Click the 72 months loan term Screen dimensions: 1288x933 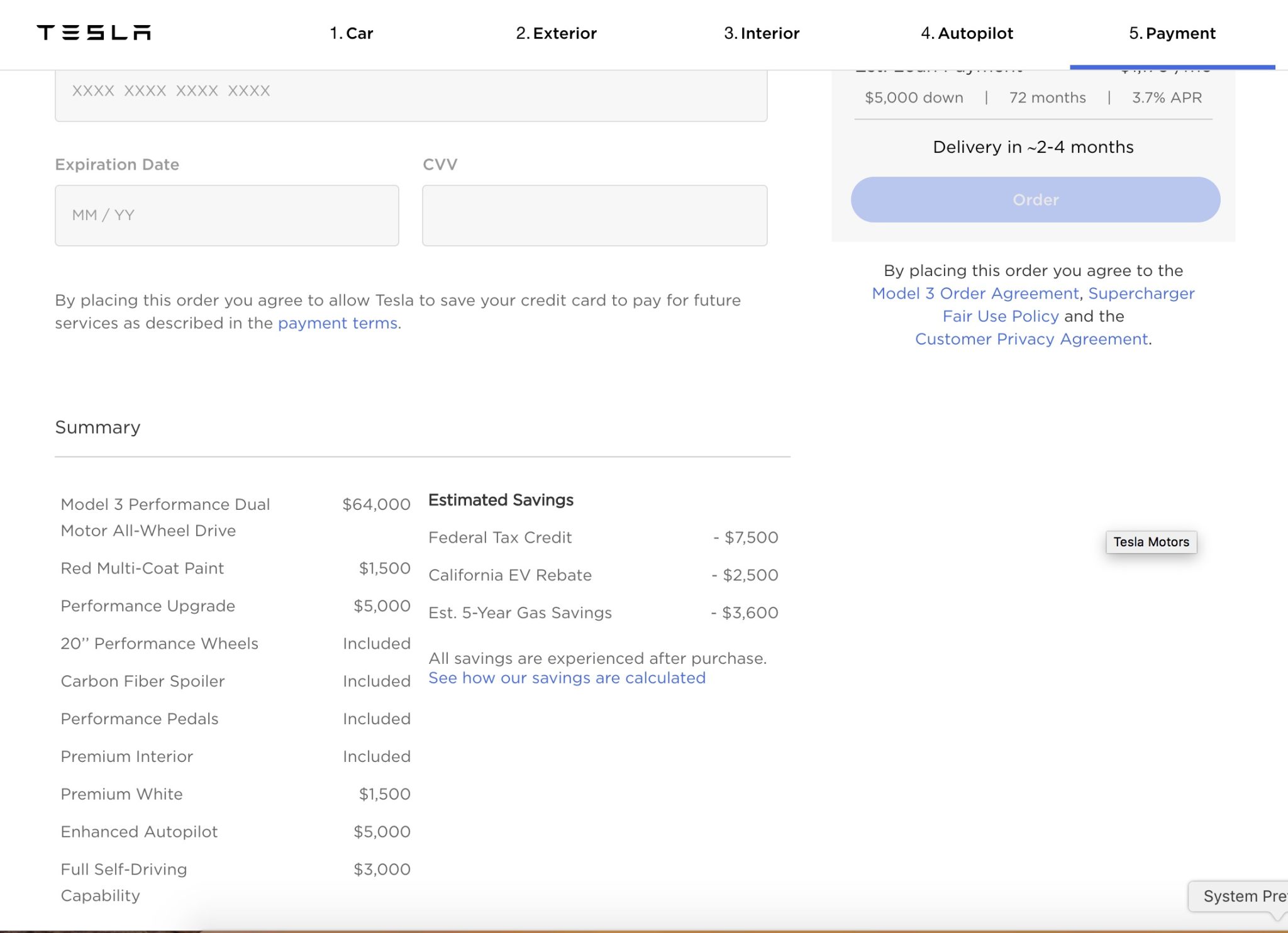[1047, 98]
